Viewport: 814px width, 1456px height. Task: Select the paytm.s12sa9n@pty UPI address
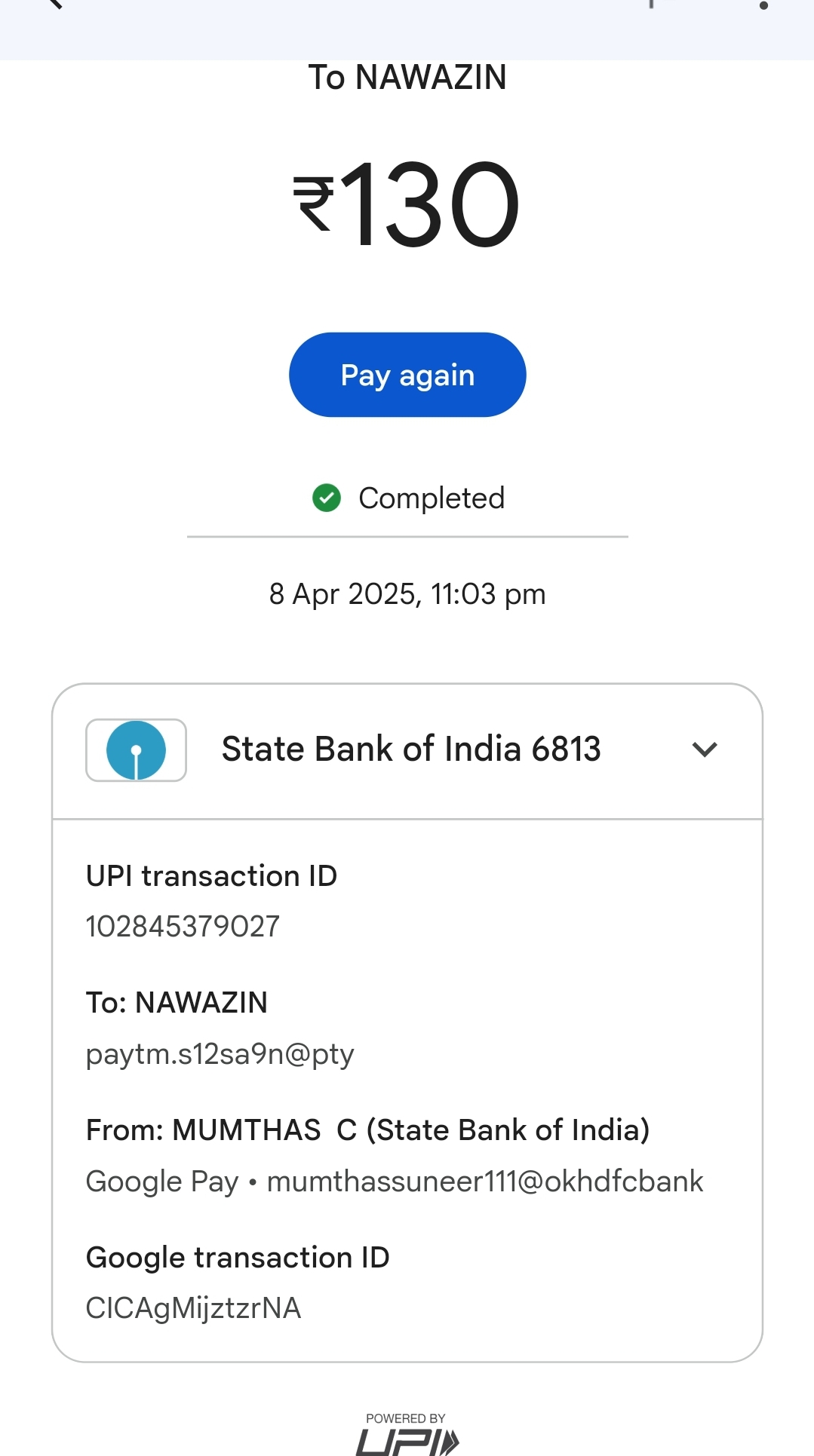click(x=220, y=1054)
